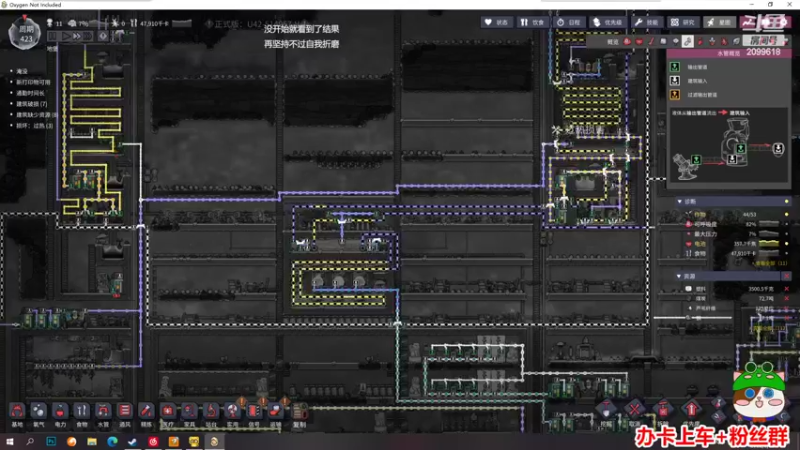Click the 查看全部 (11) link
Image resolution: width=800 pixels, height=450 pixels.
click(x=771, y=263)
